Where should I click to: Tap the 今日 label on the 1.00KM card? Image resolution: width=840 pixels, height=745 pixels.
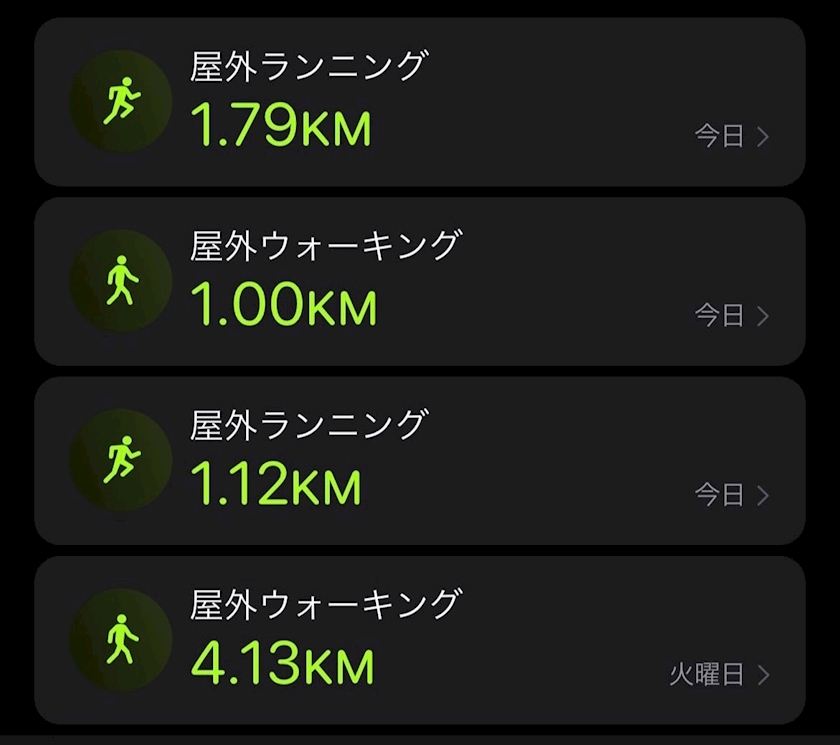point(720,316)
